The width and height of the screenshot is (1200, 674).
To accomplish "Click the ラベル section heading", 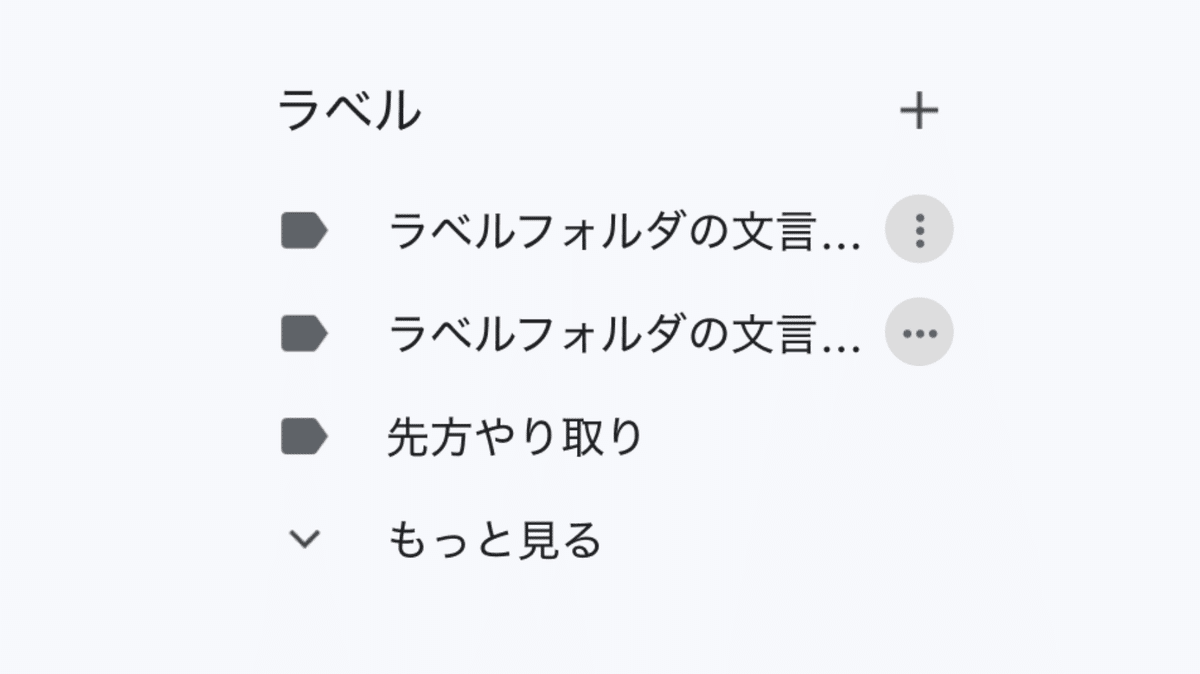I will coord(349,110).
